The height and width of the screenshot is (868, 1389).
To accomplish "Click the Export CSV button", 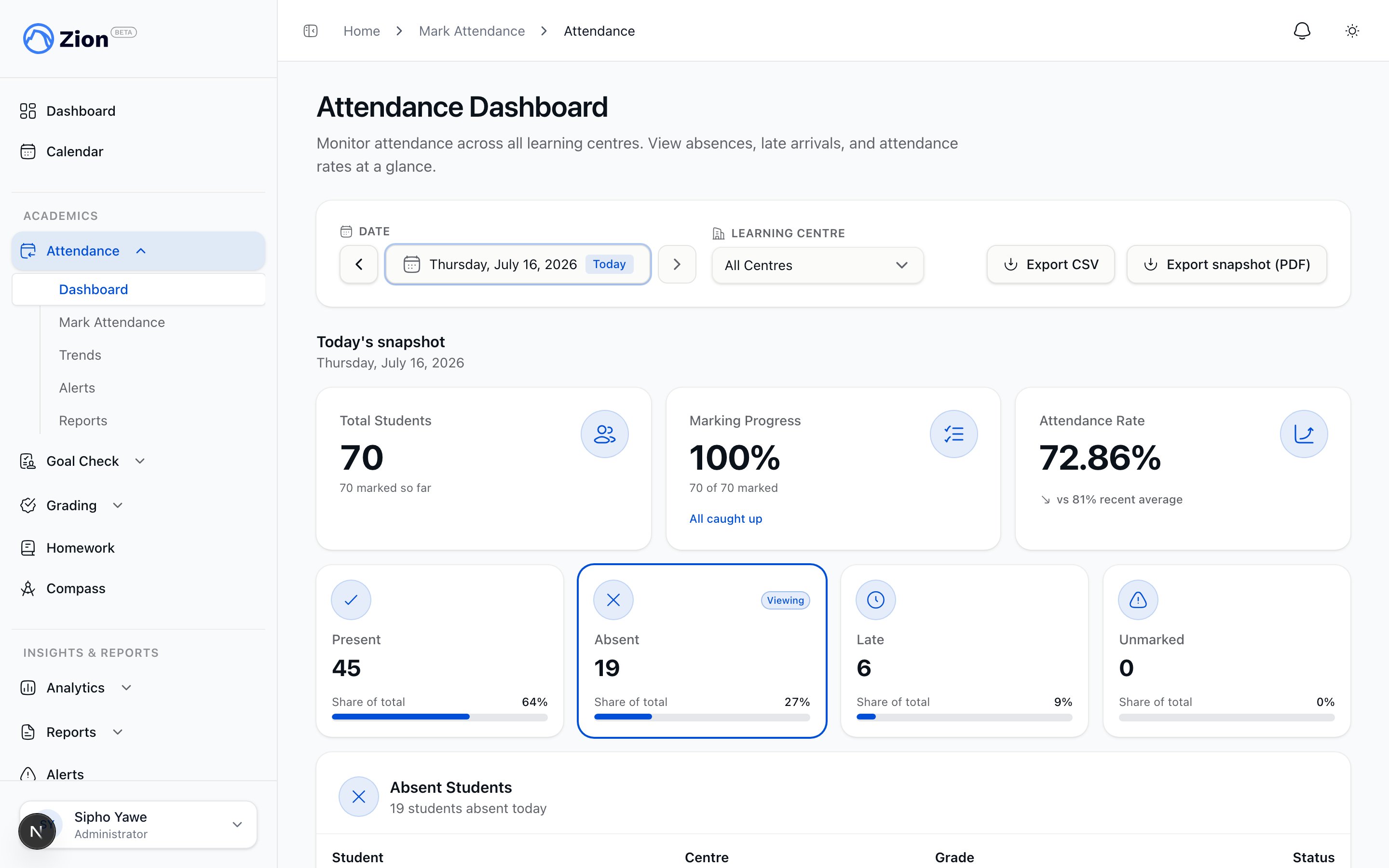I will [1050, 264].
